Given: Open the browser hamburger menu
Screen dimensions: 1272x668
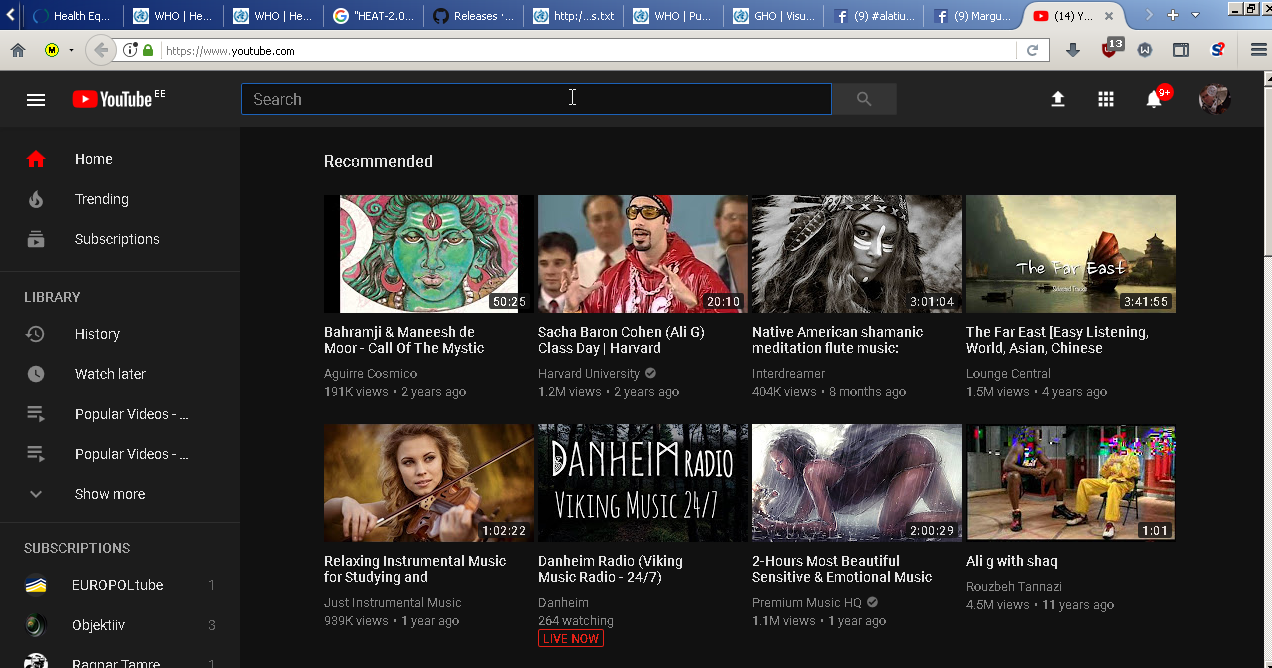Looking at the screenshot, I should 1258,51.
